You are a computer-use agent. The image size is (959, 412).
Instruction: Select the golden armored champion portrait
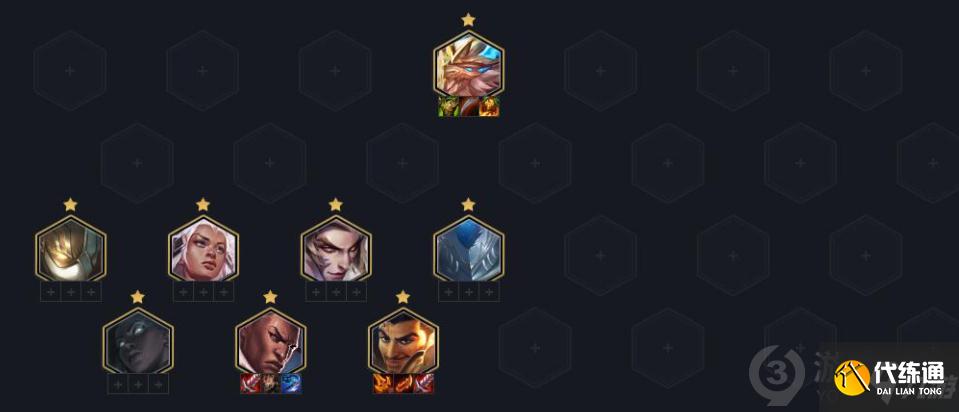click(x=70, y=249)
